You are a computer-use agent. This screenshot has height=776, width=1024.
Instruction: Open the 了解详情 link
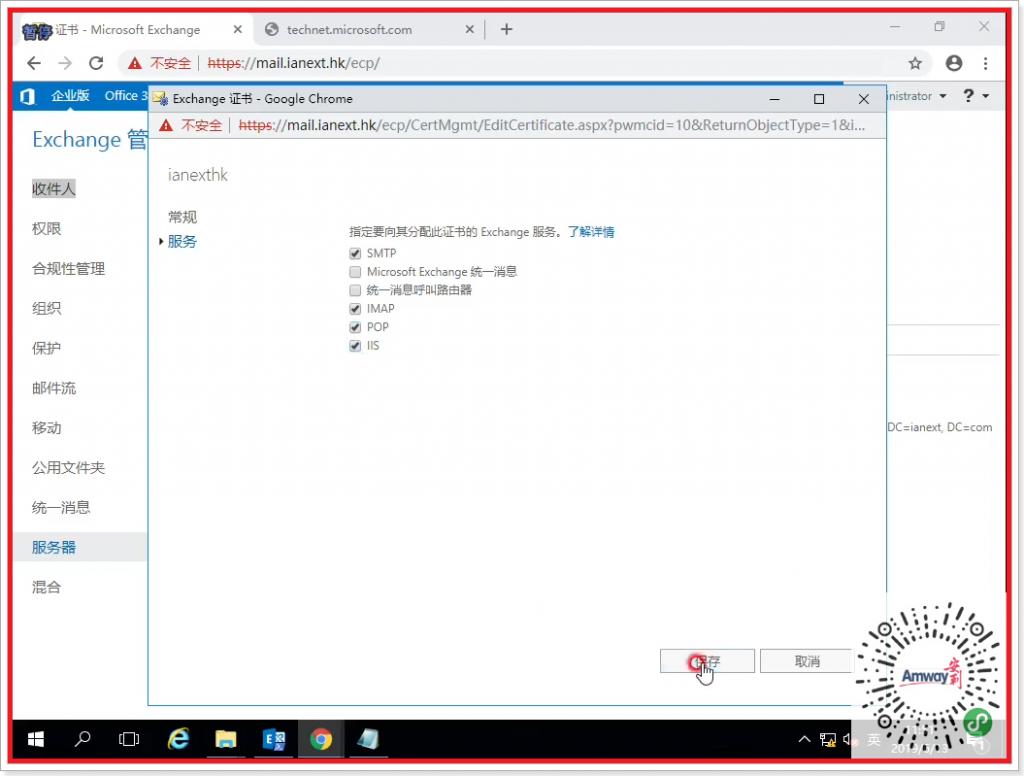pyautogui.click(x=591, y=232)
